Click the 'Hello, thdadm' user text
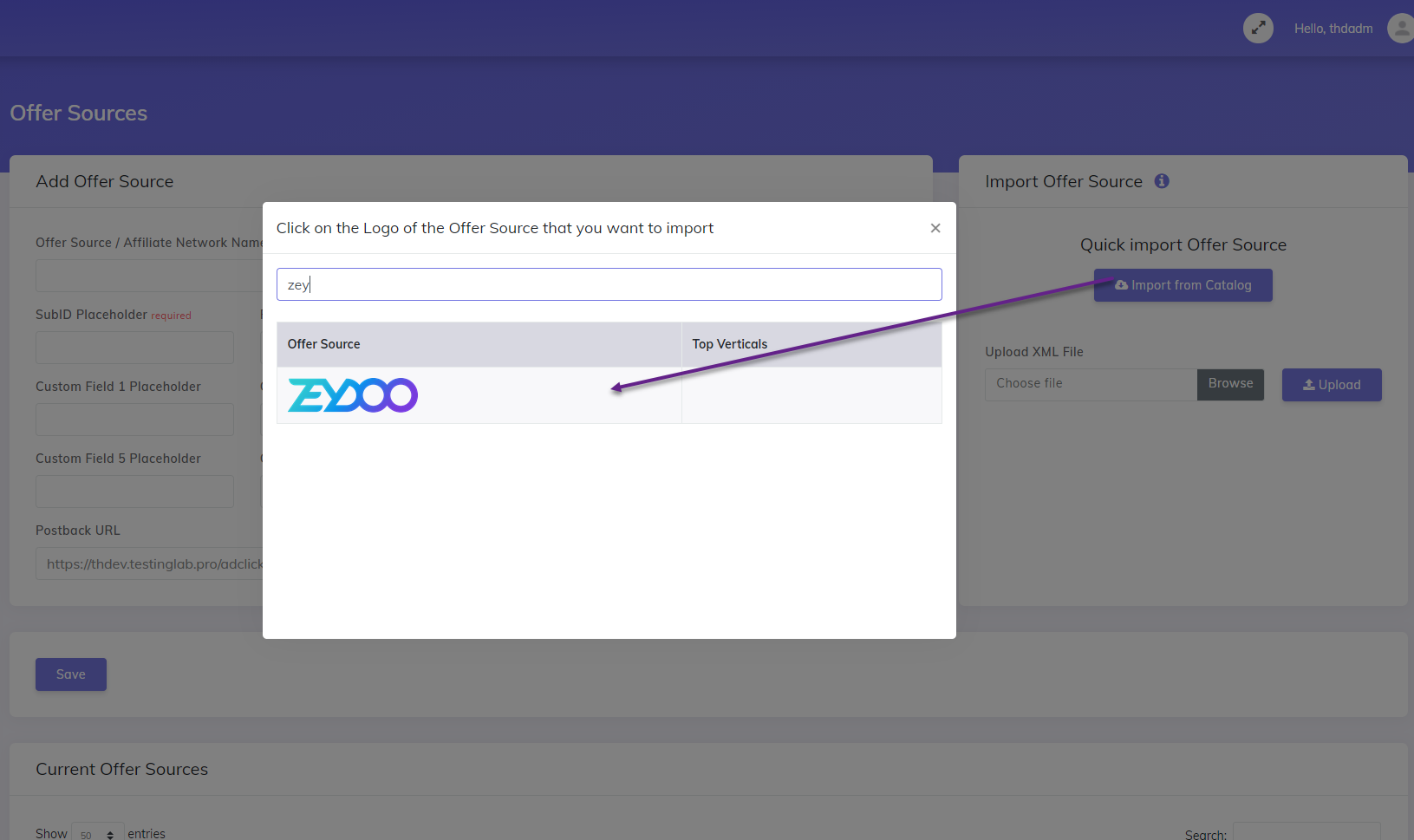Screen dimensions: 1414x840 [1333, 29]
